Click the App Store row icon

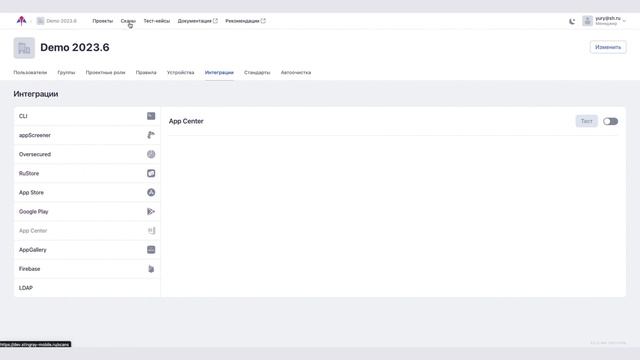[151, 193]
